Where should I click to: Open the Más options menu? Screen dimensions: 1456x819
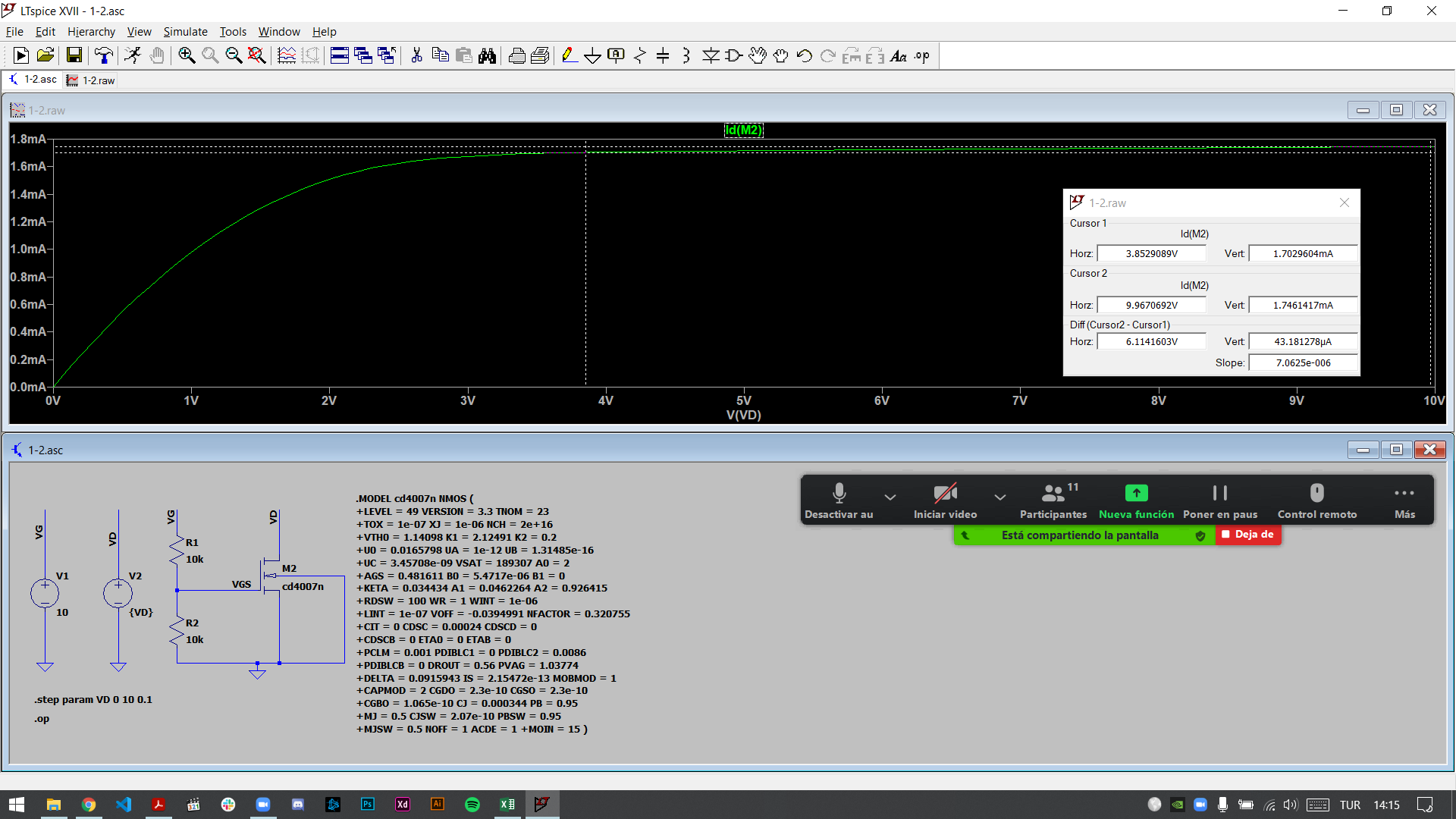[x=1404, y=500]
